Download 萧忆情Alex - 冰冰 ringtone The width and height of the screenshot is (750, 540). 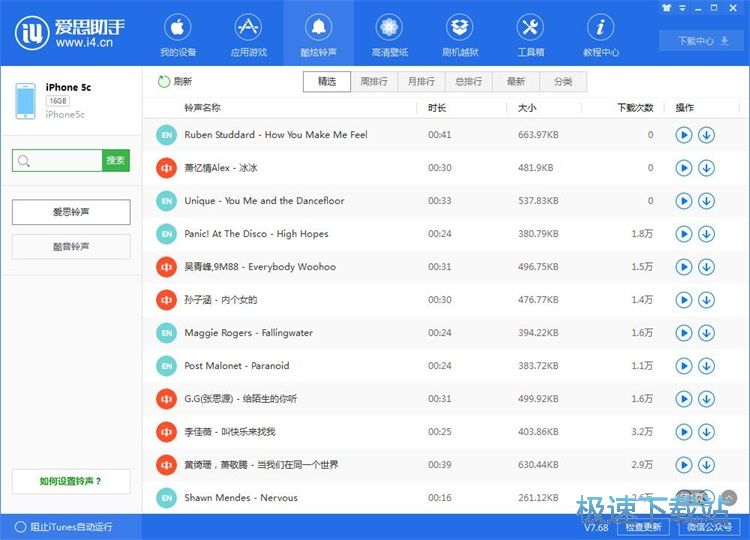706,168
